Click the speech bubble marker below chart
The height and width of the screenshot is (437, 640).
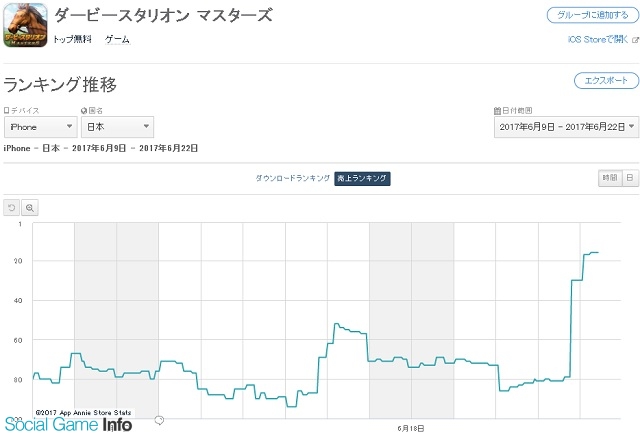click(159, 420)
